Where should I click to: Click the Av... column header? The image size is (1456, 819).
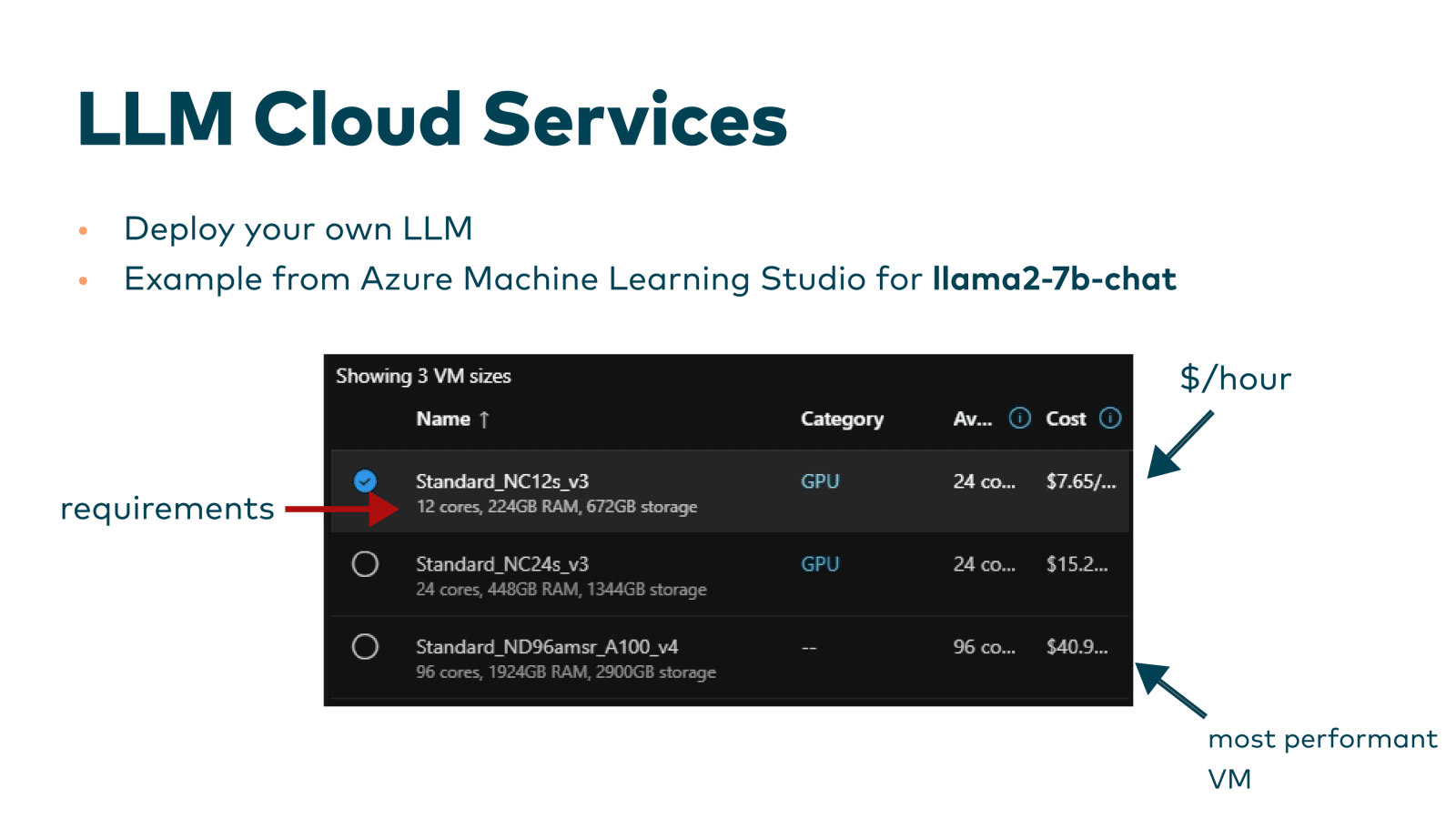[x=972, y=419]
